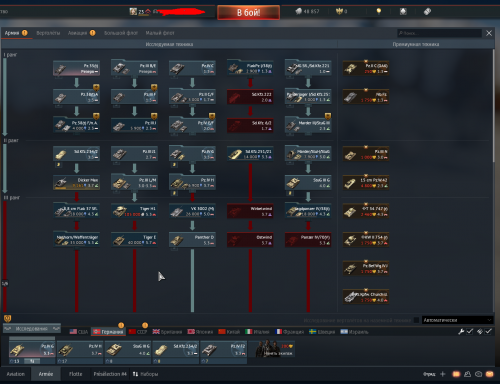Close the research tree window
The height and width of the screenshot is (384, 500).
[489, 33]
